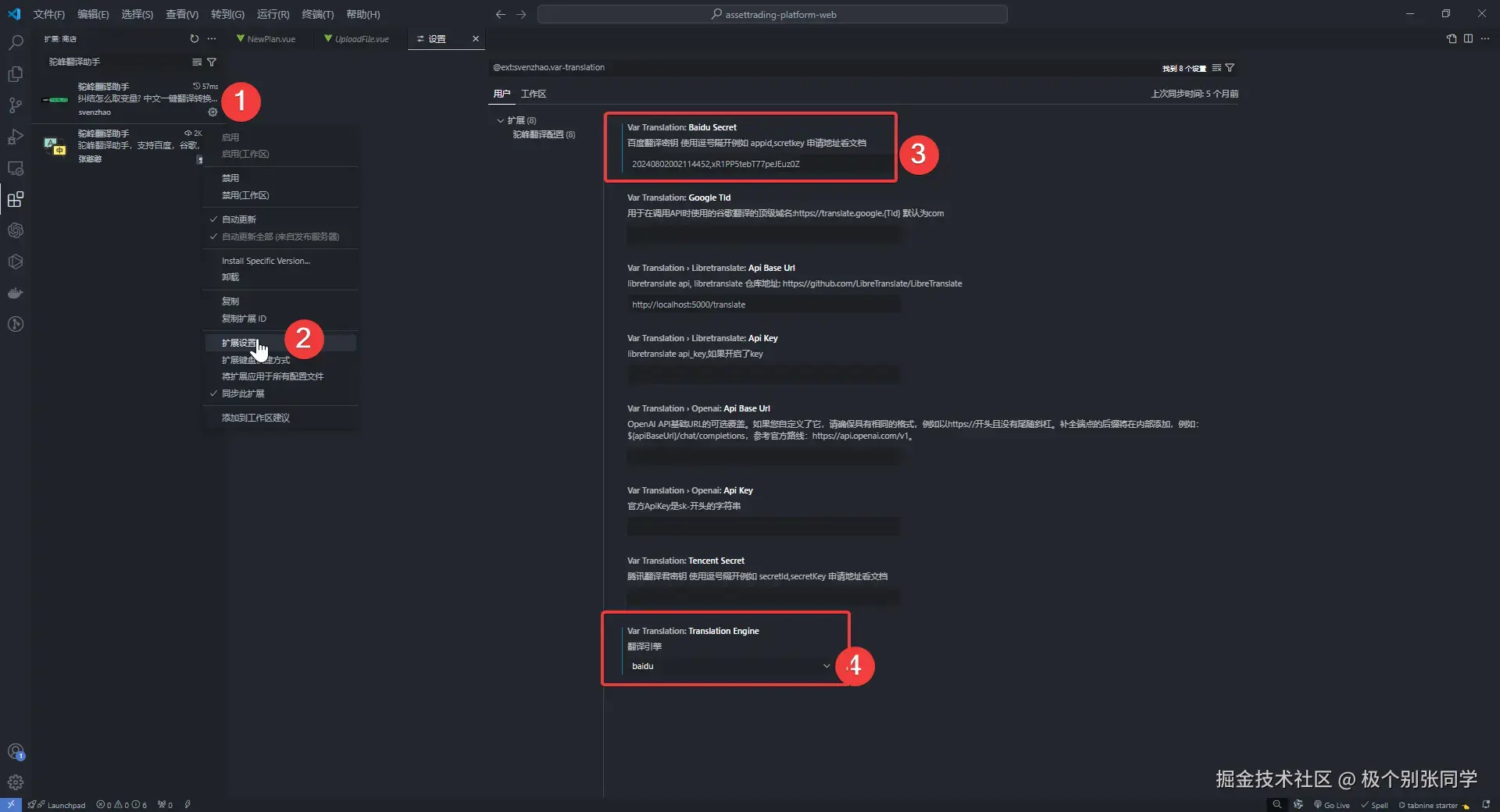
Task: Choose 禁用 in the context menu
Action: click(280, 178)
